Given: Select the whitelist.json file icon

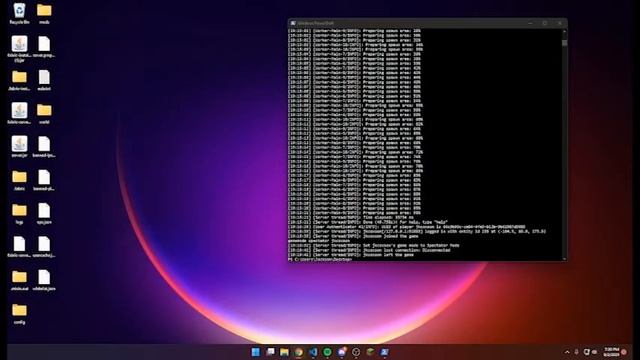Looking at the screenshot, I should [44, 280].
